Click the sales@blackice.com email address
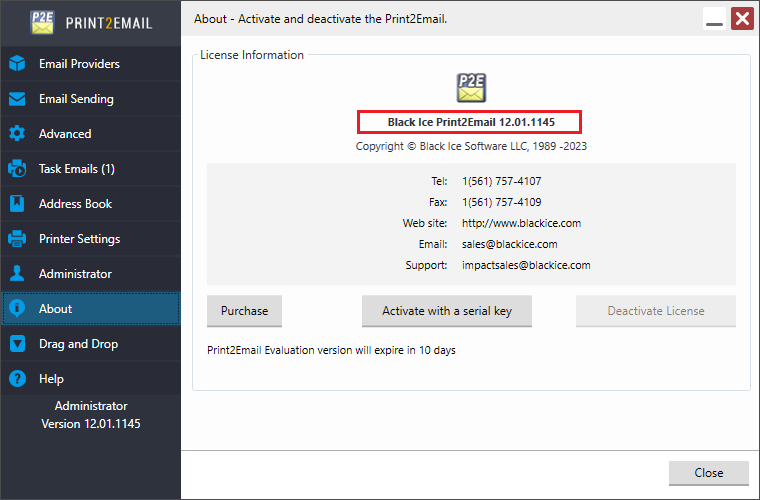 [x=509, y=244]
